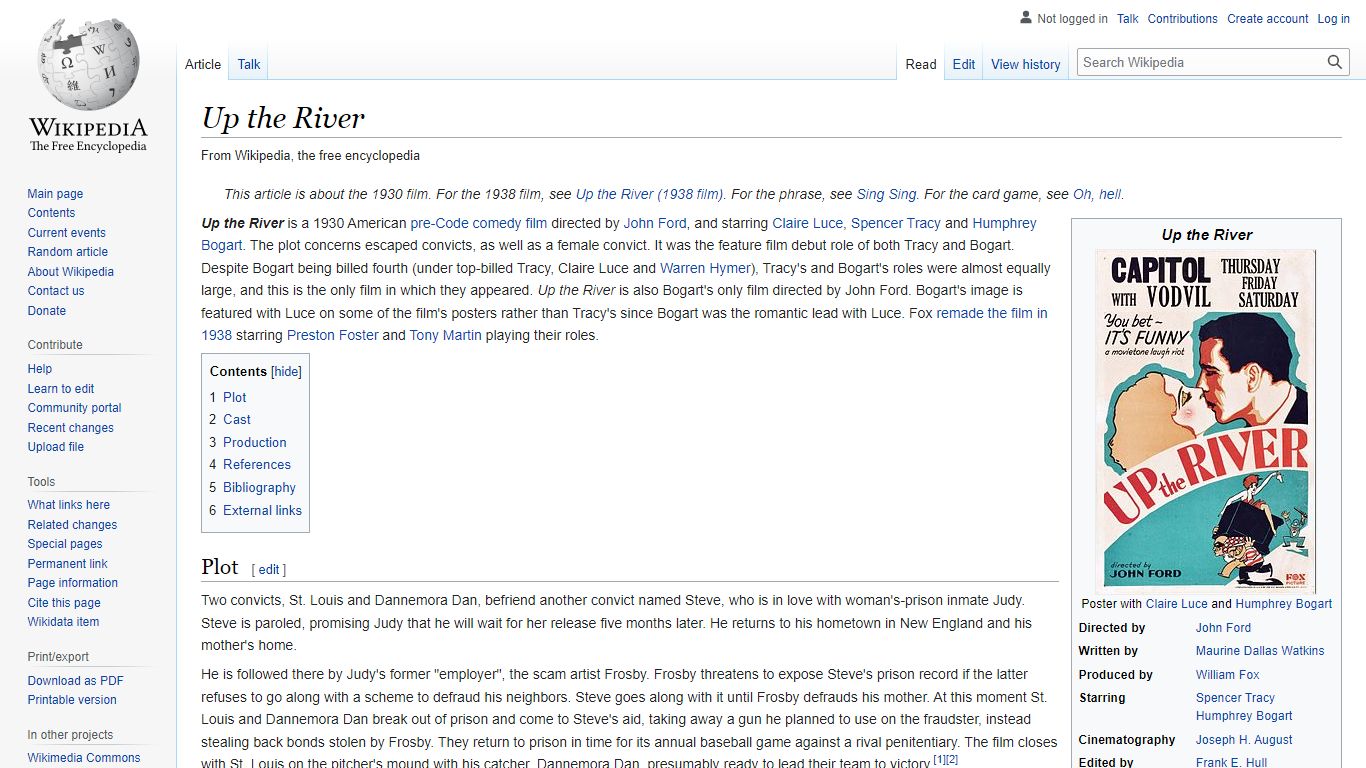Click the Log in link
Image resolution: width=1366 pixels, height=768 pixels.
click(1334, 18)
